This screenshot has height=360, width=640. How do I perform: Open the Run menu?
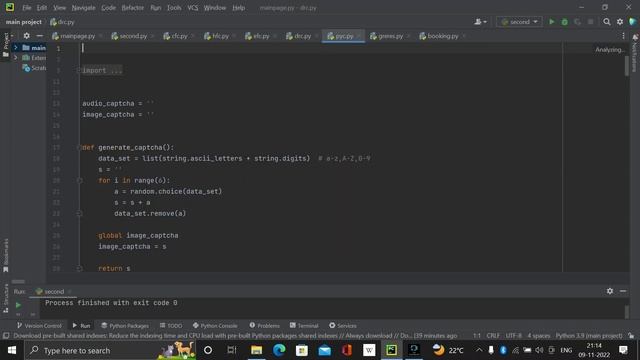click(156, 8)
